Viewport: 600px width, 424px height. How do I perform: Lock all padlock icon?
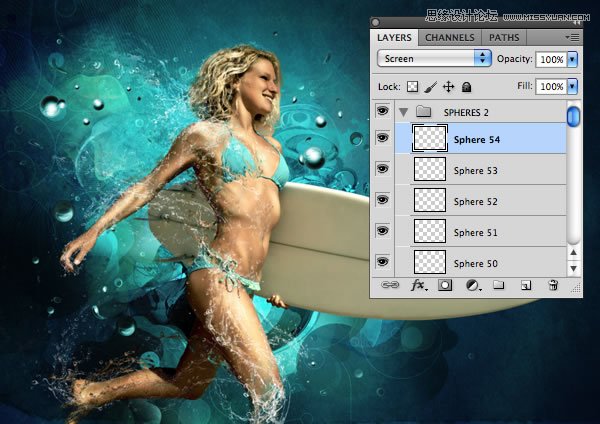coord(466,87)
